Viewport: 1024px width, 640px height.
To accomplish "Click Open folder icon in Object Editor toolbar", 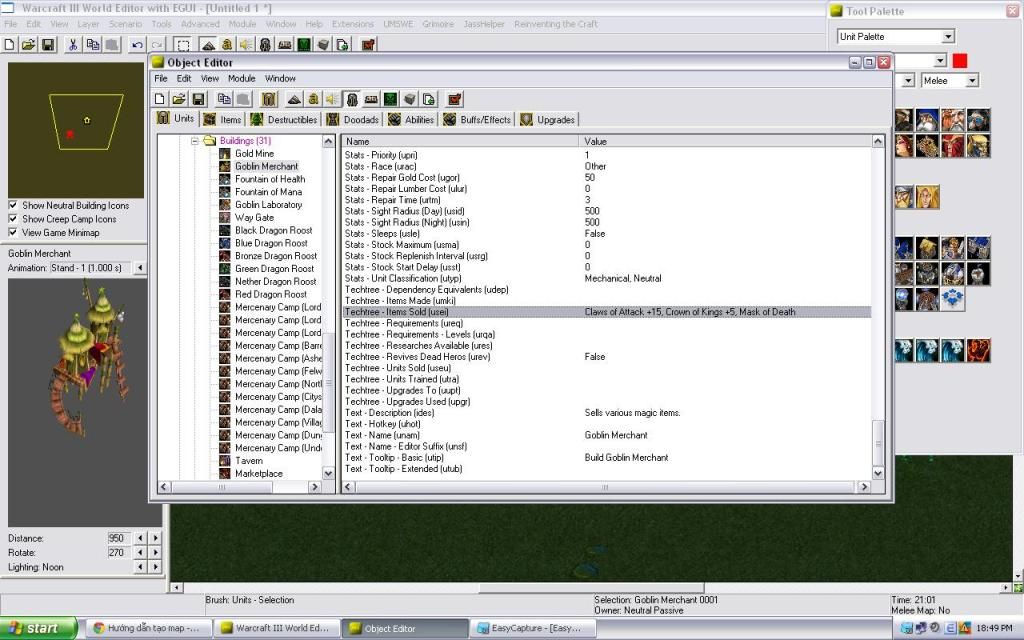I will pos(179,99).
